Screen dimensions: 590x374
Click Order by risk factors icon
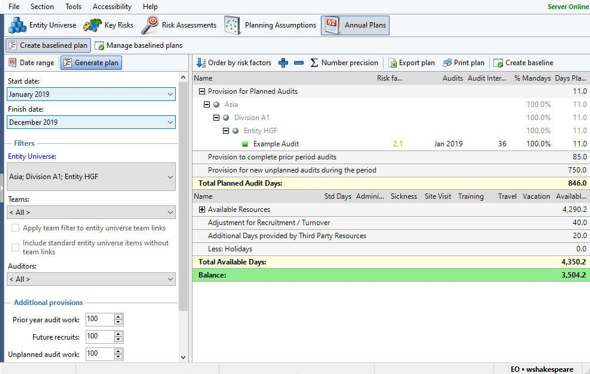201,63
